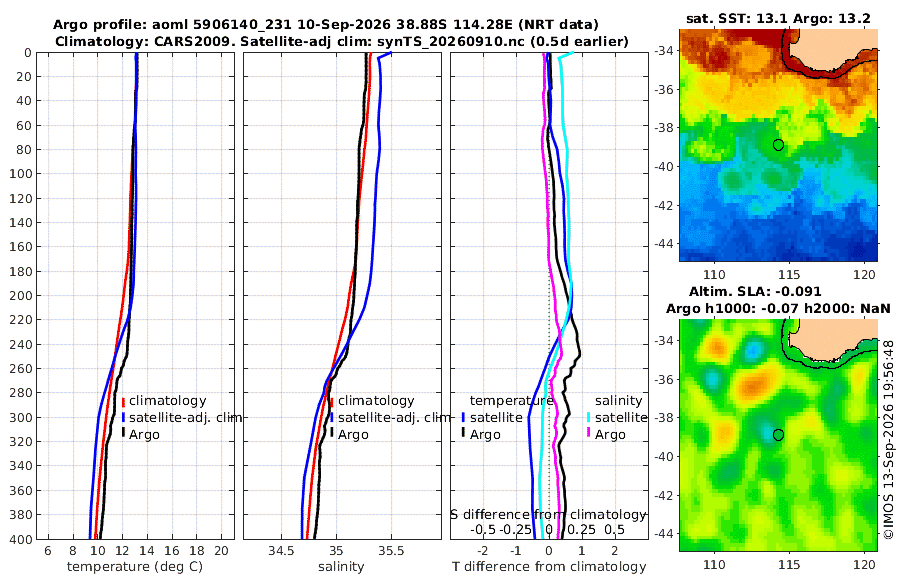Click the Argo profile title text

(x=326, y=25)
